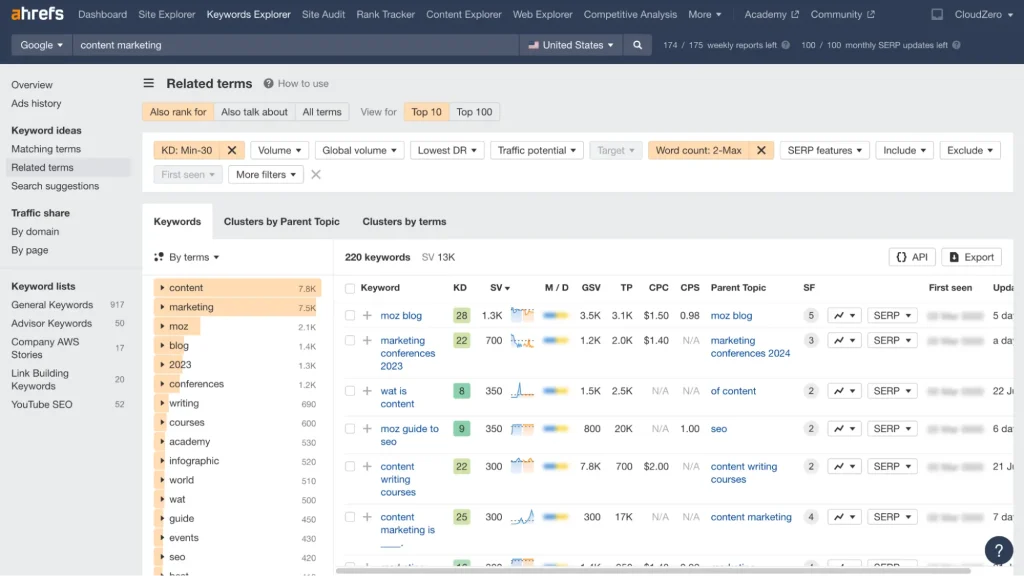Open the floating help icon bottom right
Viewport: 1024px width, 576px height.
(998, 550)
